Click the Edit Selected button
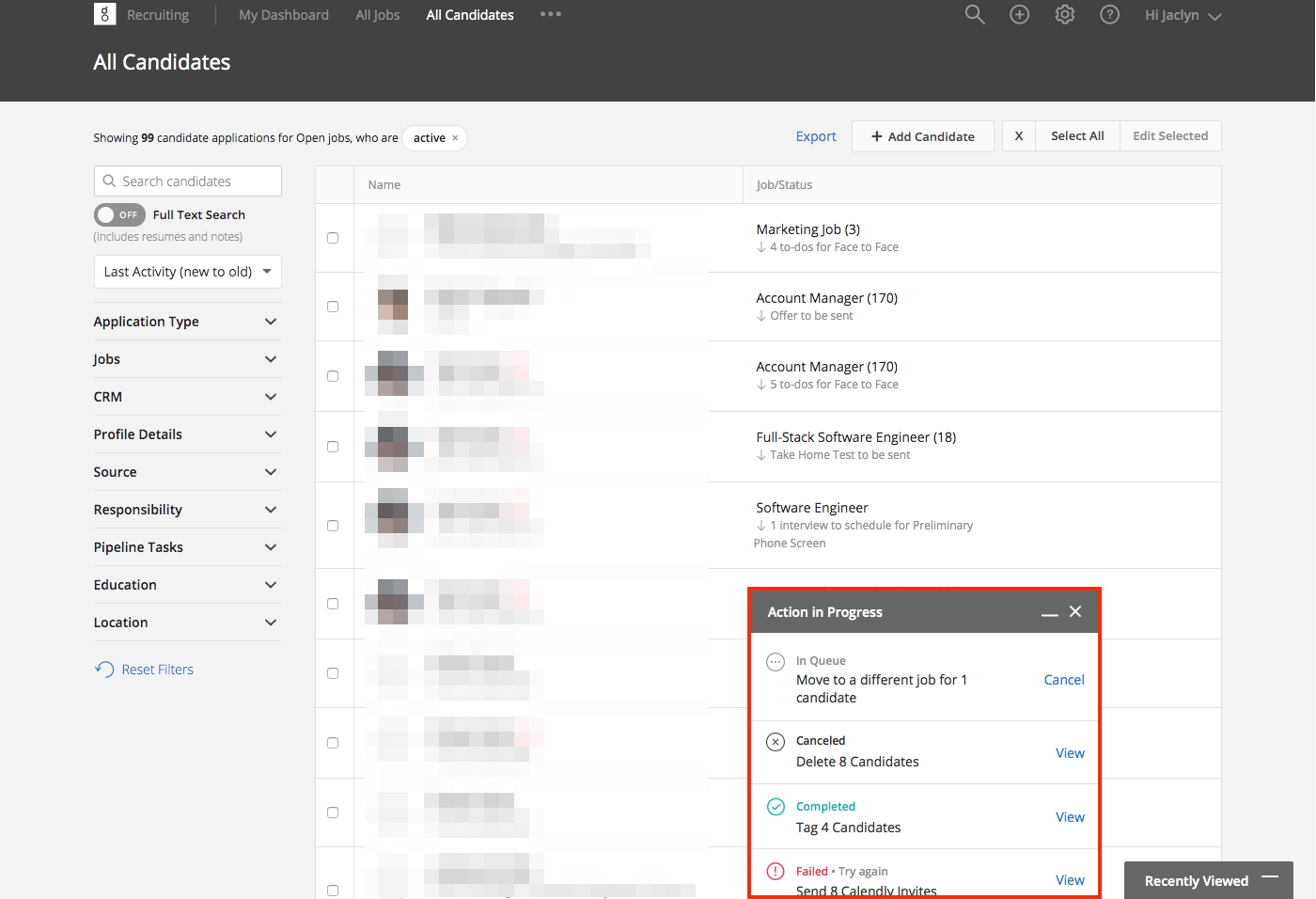 pos(1170,136)
